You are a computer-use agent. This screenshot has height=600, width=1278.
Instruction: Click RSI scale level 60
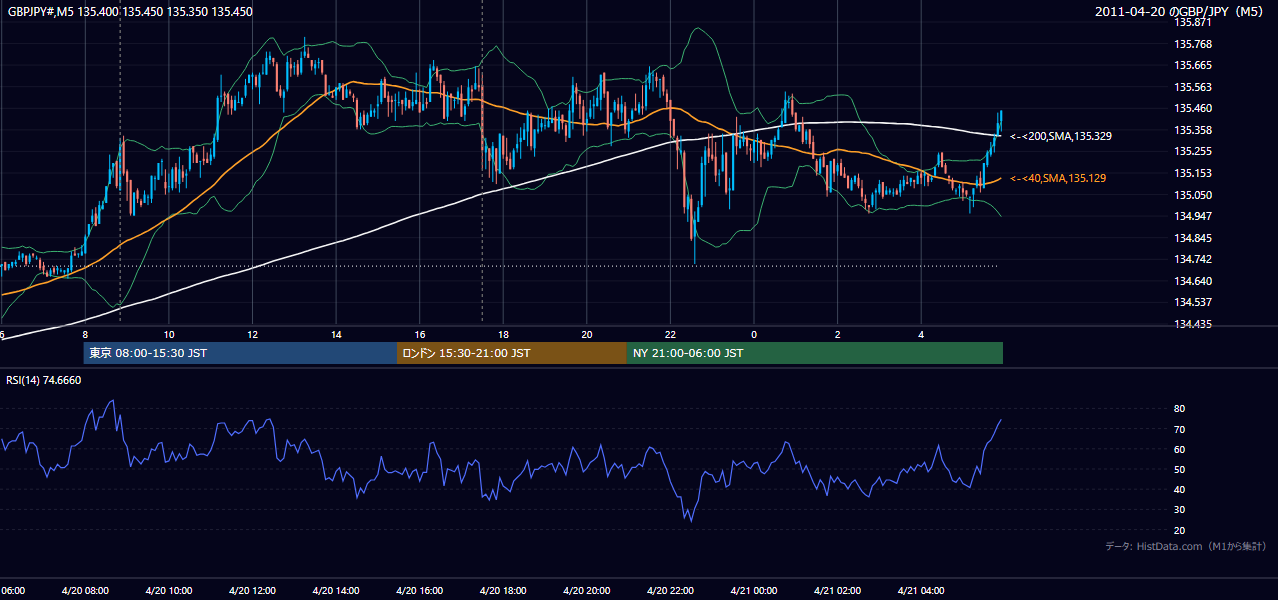point(1180,449)
